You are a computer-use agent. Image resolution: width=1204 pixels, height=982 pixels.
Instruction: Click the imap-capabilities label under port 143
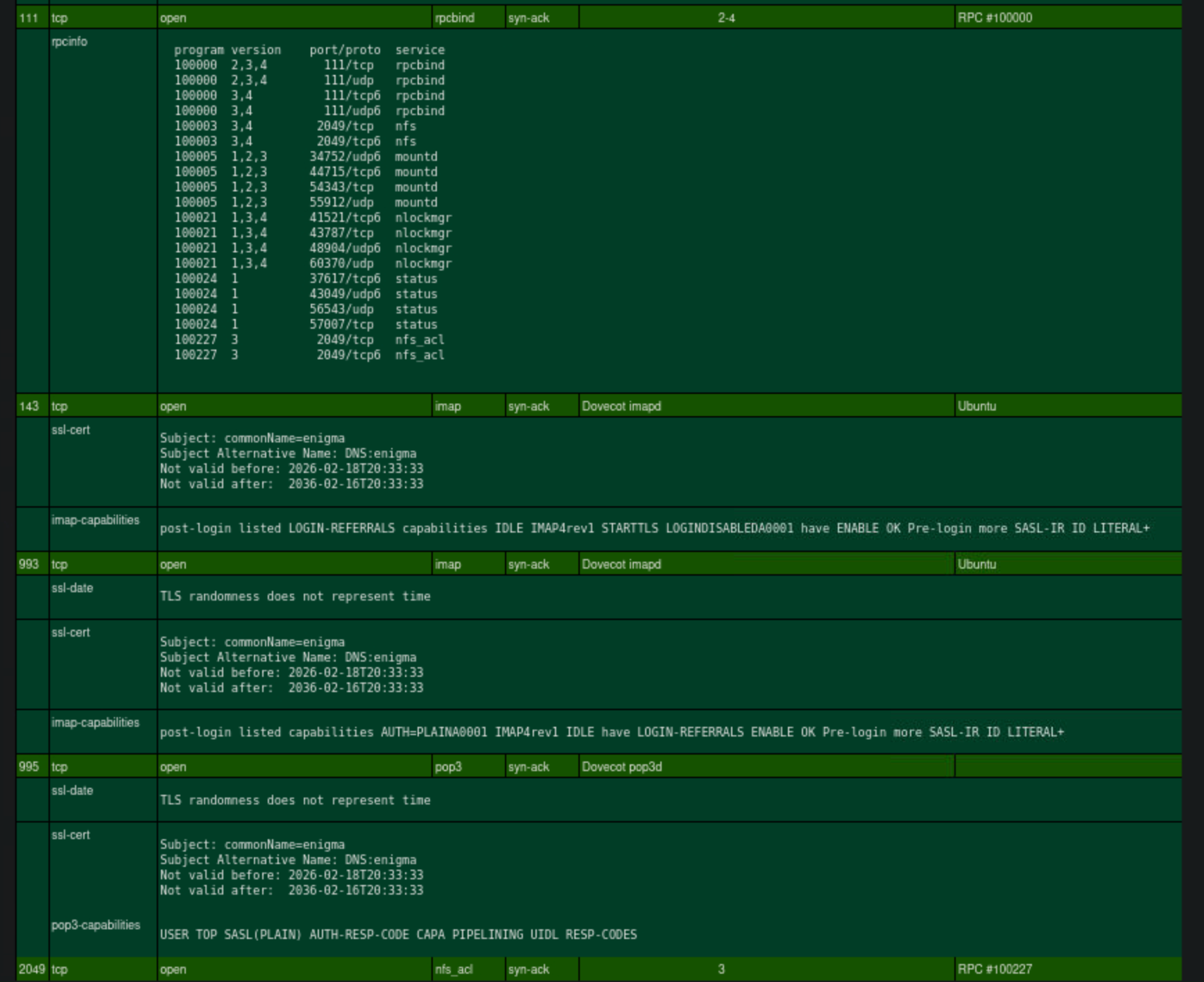(x=95, y=520)
